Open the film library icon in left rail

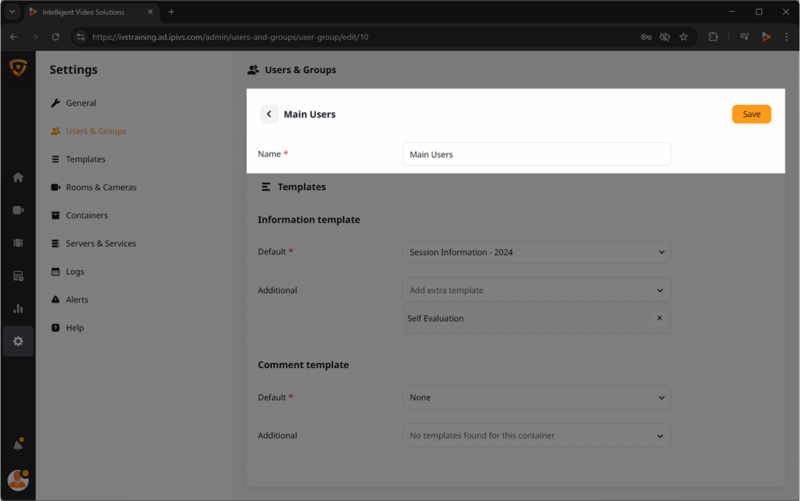(x=18, y=243)
